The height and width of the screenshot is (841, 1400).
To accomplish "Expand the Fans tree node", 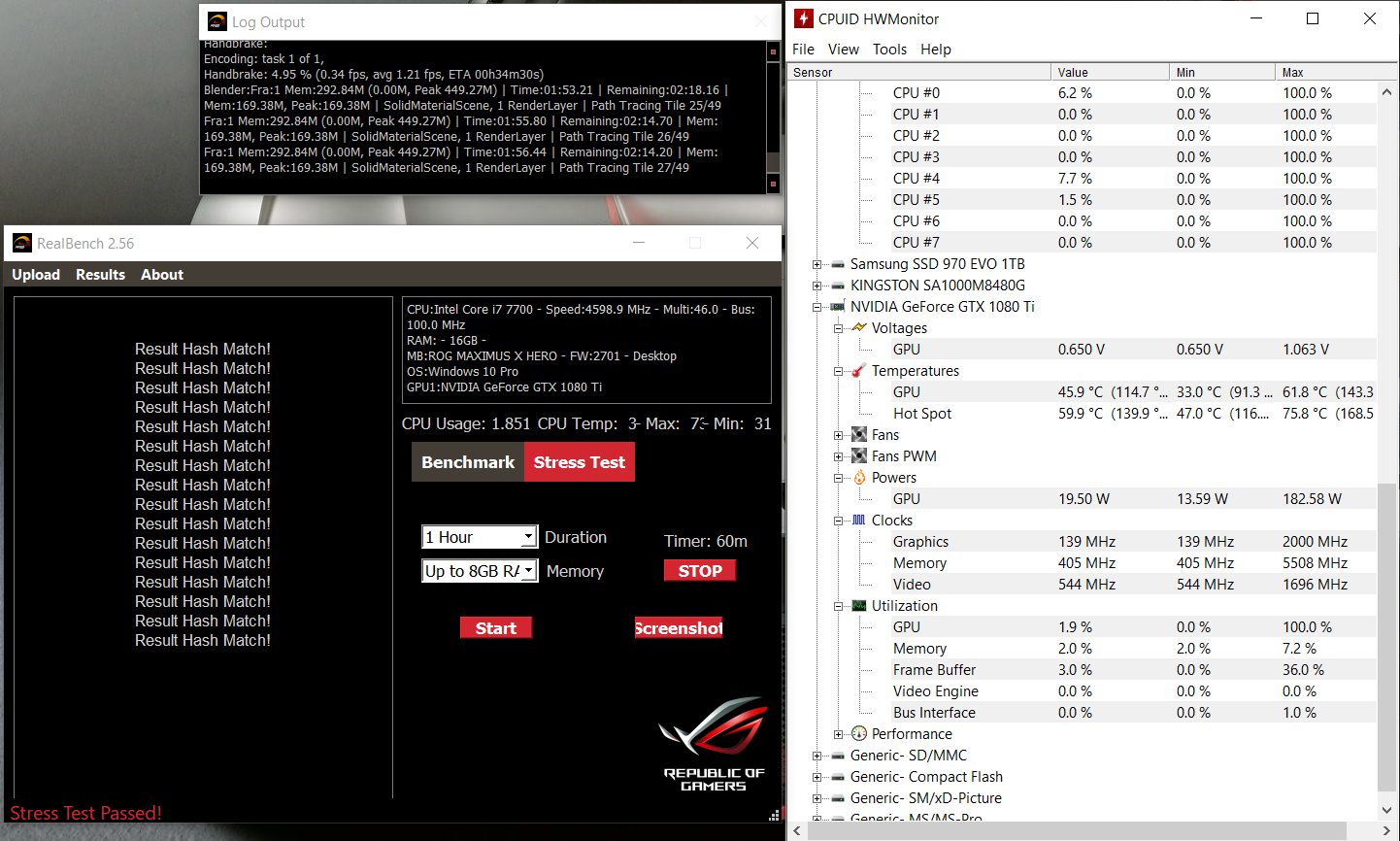I will 839,435.
